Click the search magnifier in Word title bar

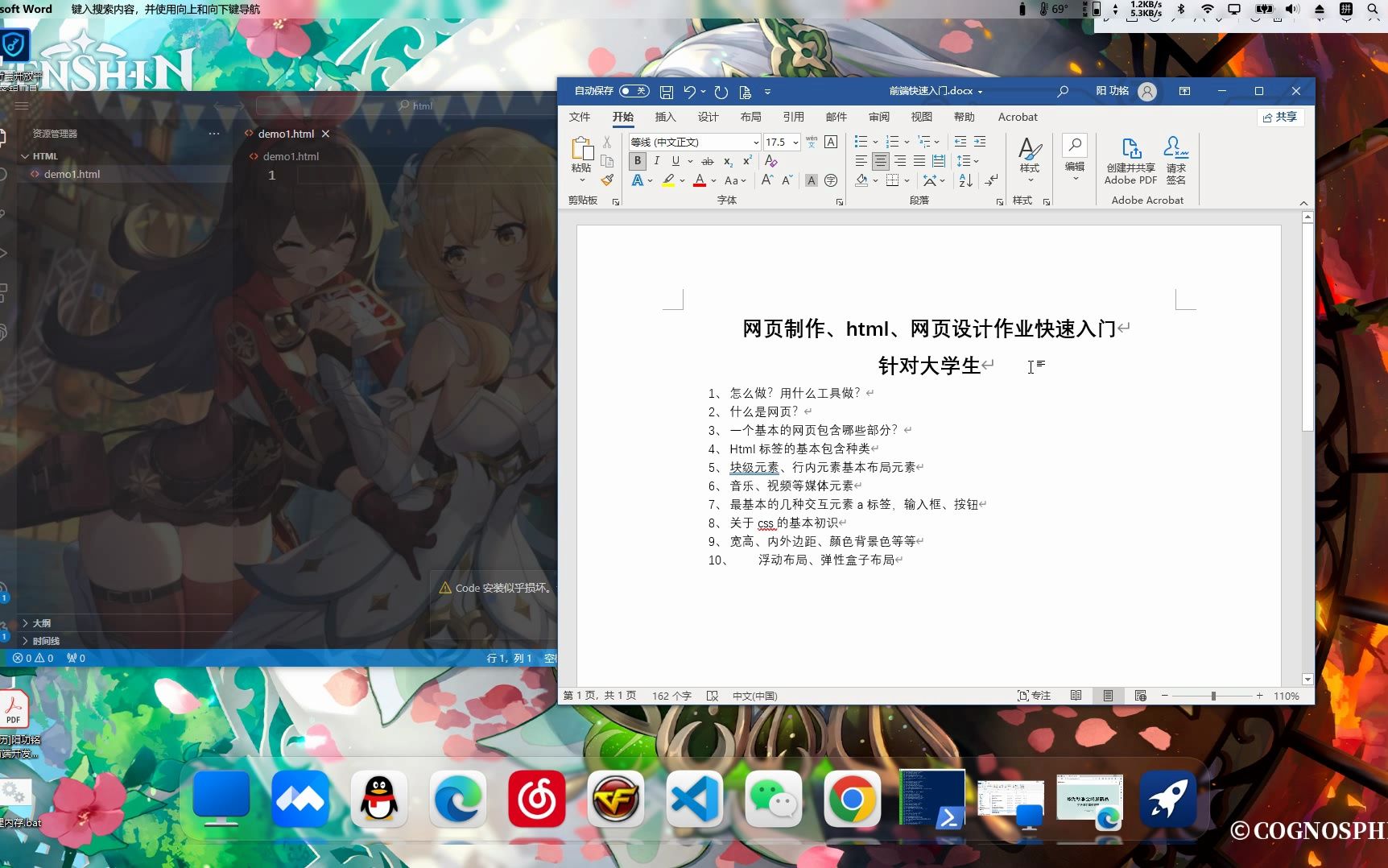click(1063, 92)
